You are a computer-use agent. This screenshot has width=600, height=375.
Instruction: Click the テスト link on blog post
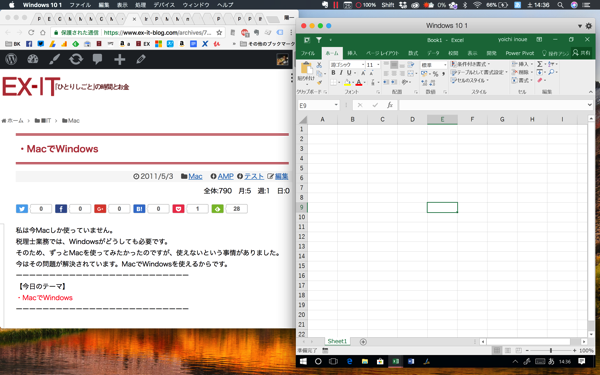click(x=254, y=176)
